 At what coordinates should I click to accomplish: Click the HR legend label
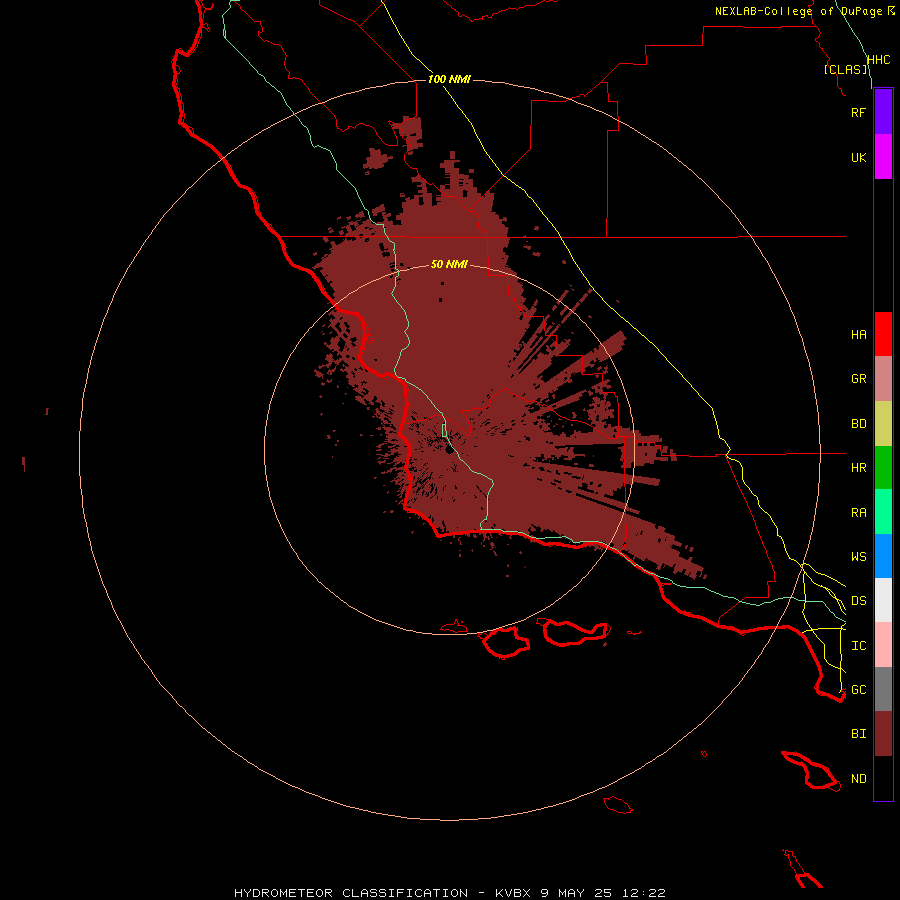858,468
